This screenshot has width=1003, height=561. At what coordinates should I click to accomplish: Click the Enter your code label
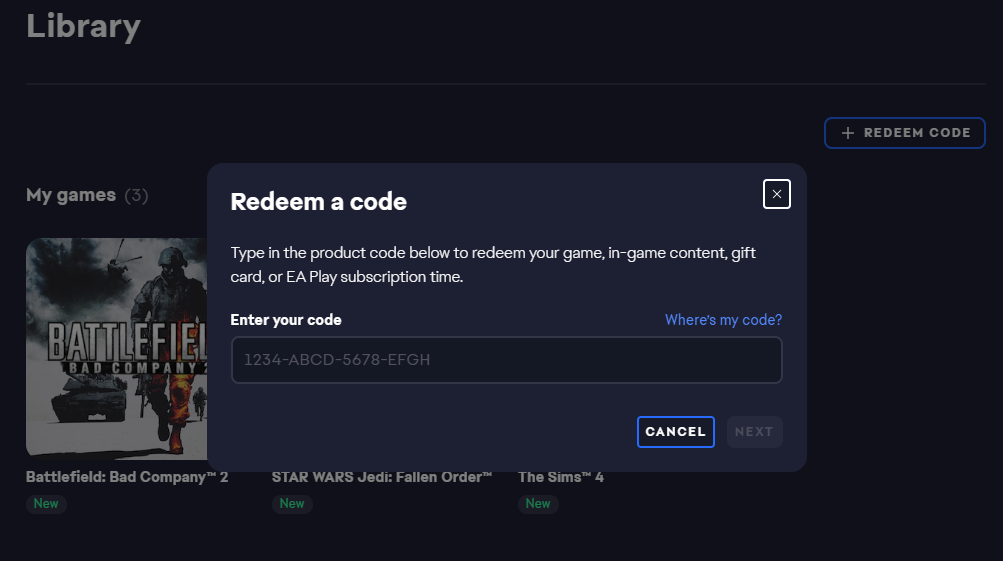(286, 320)
